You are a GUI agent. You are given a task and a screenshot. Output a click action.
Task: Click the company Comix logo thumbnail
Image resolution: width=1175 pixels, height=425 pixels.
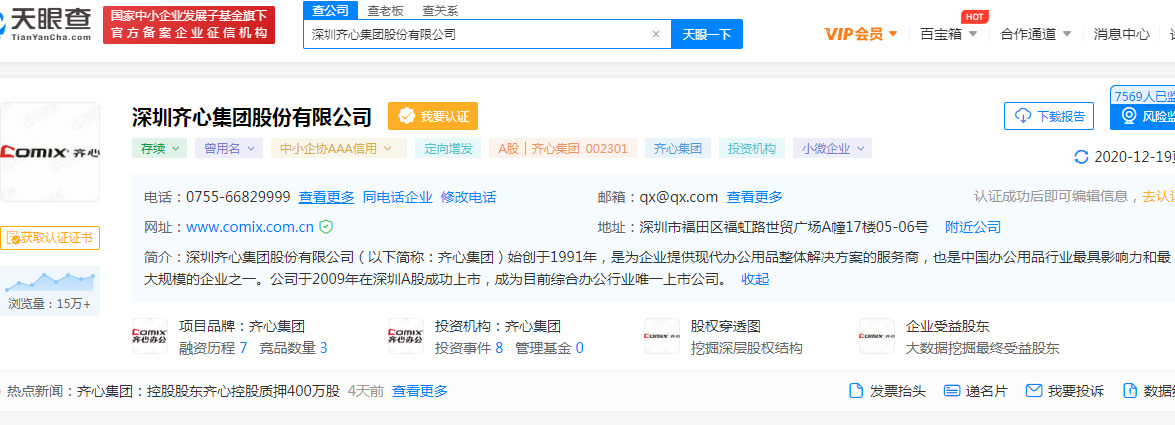click(49, 152)
